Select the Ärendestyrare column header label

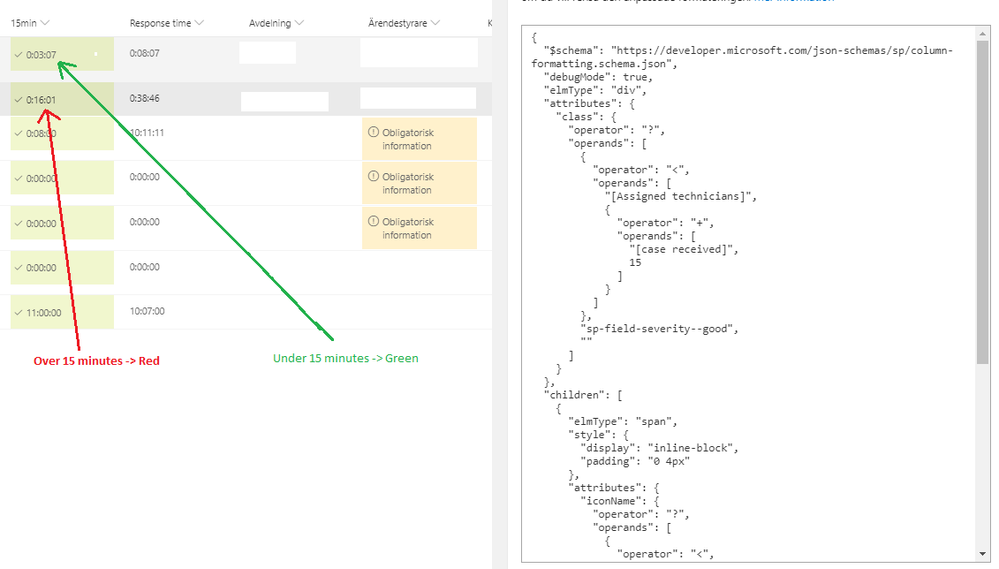pos(398,23)
